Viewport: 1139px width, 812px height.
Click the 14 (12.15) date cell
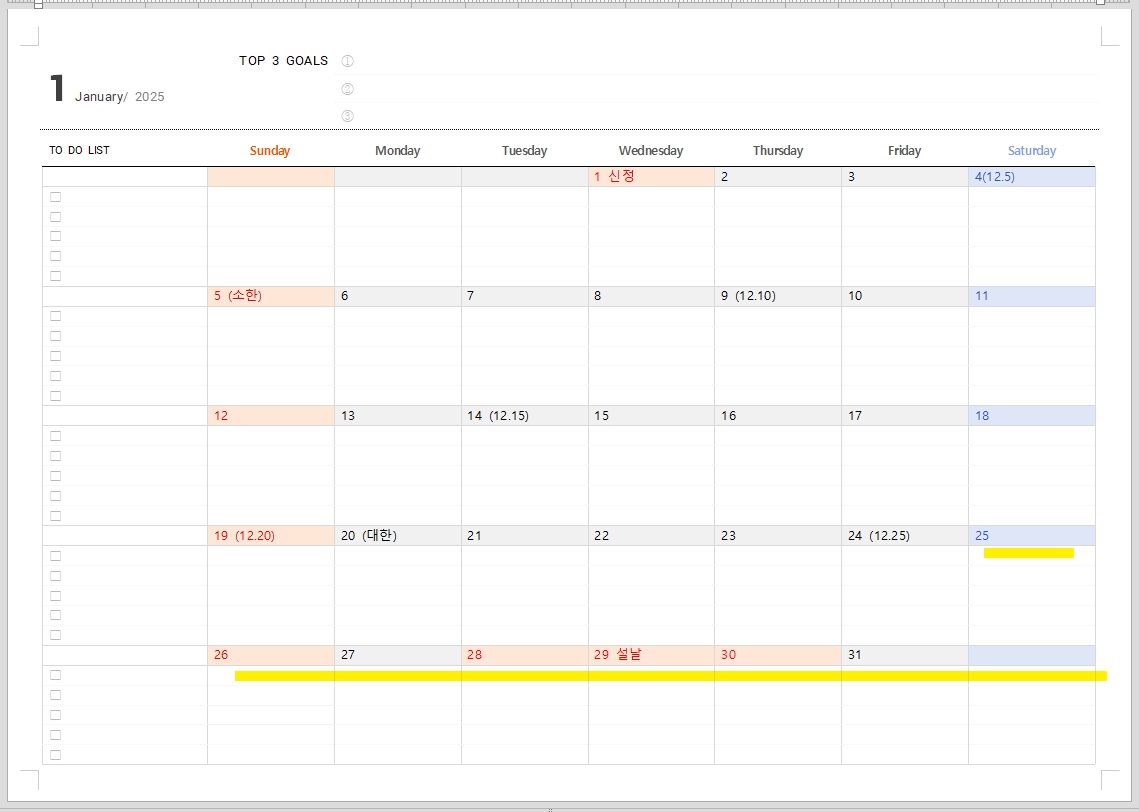pos(524,415)
